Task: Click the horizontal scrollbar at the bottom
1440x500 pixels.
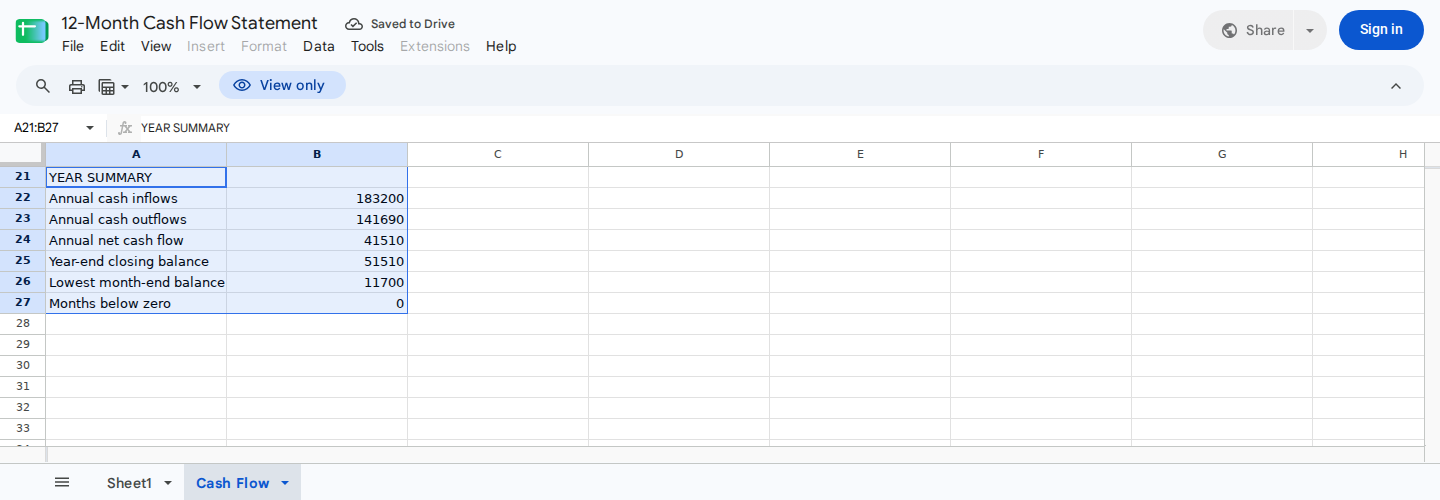Action: [x=735, y=454]
